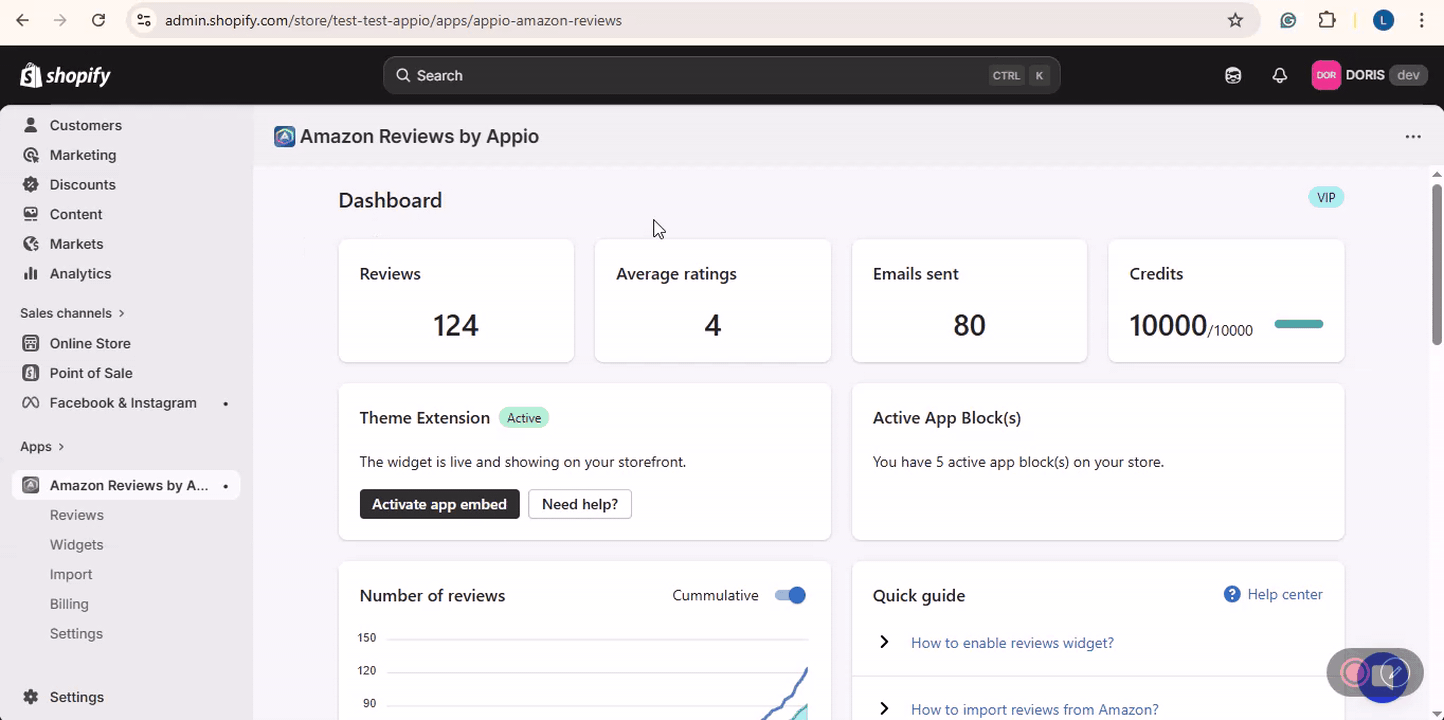Click the Shopify logo in header

tap(66, 76)
